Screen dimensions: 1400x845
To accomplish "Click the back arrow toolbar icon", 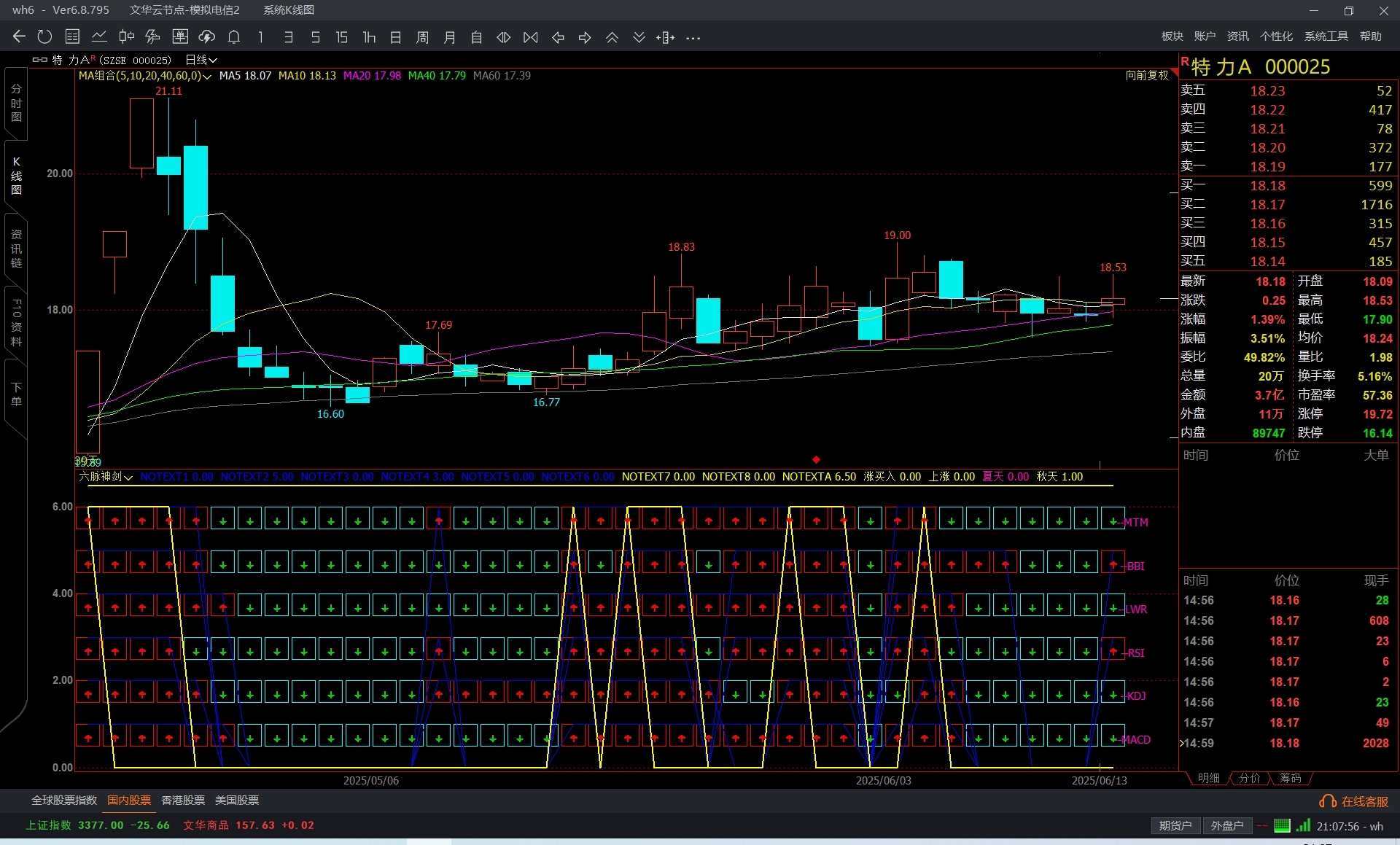I will 19,36.
